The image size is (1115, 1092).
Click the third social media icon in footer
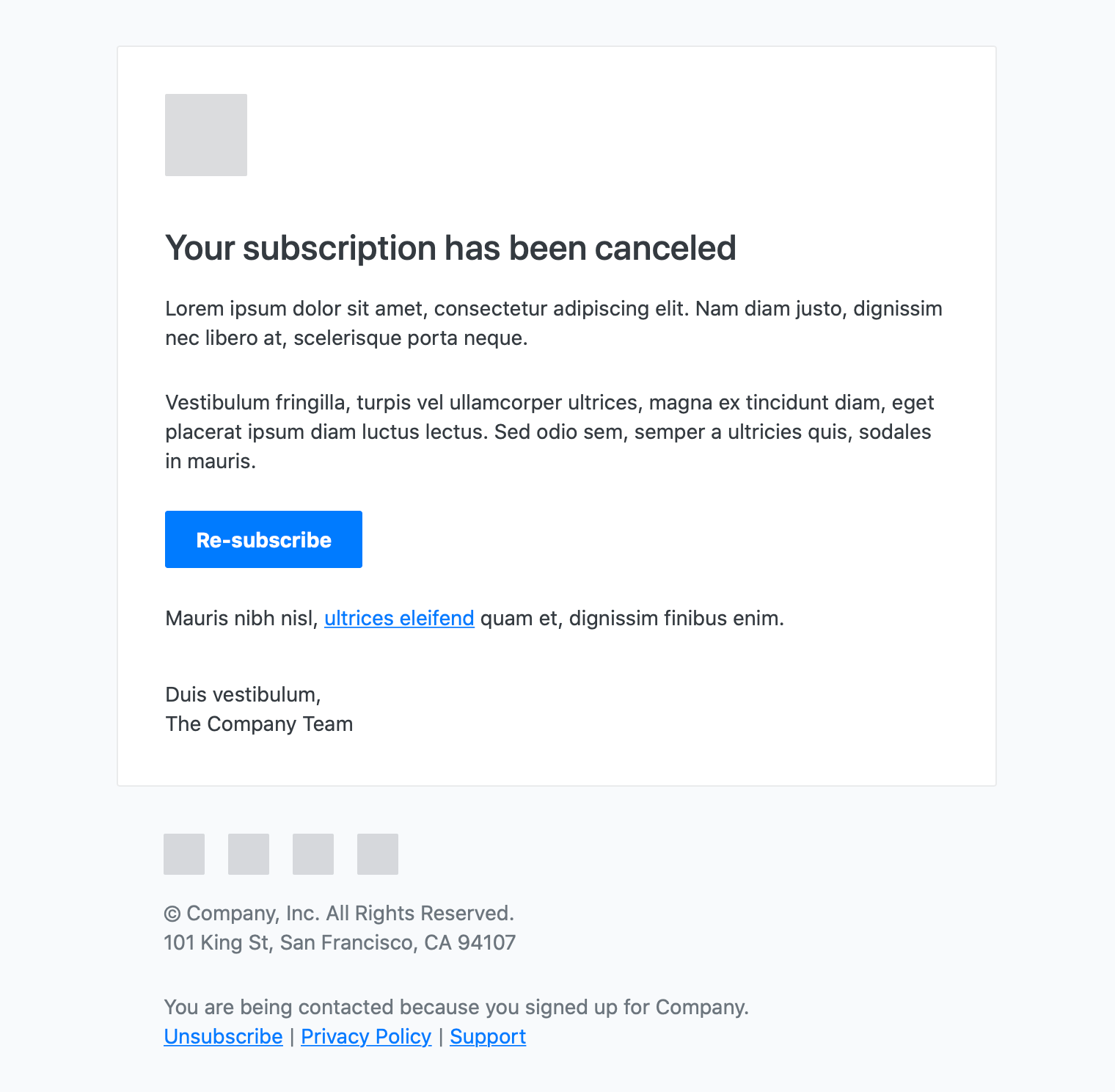(x=312, y=854)
